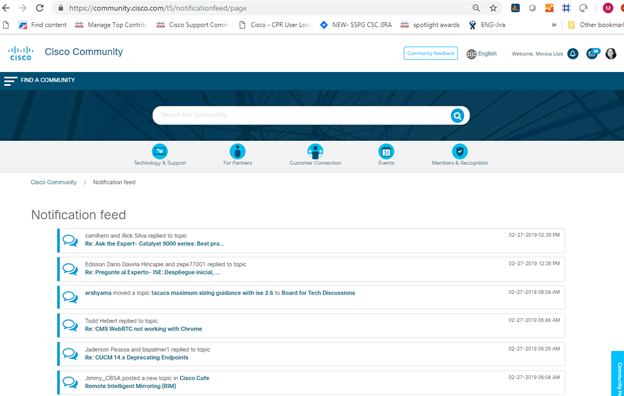Click chat icon of the srshyama moved-topic notification
The image size is (624, 396).
(70, 297)
